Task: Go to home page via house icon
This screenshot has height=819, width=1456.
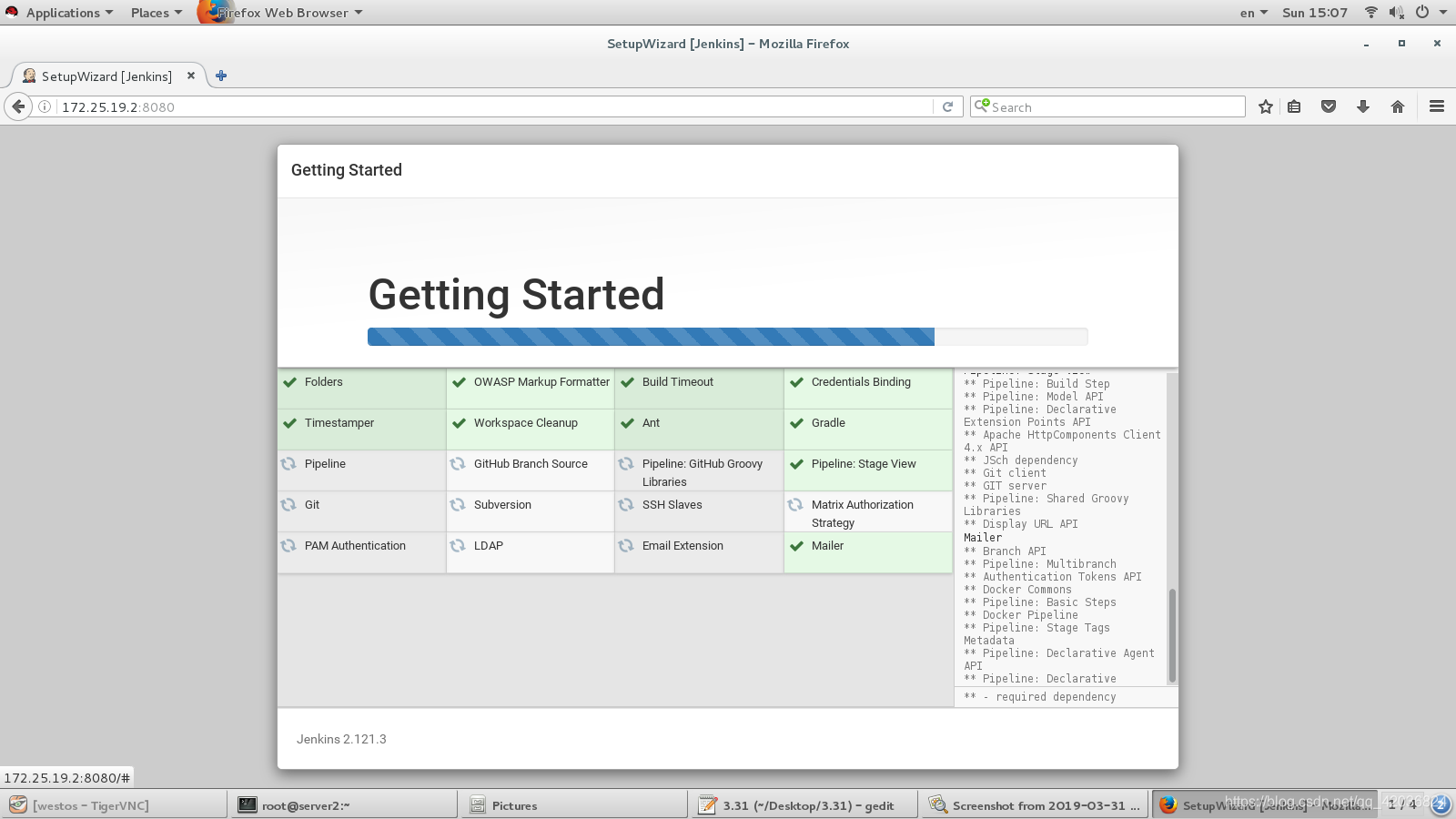Action: point(1398,106)
